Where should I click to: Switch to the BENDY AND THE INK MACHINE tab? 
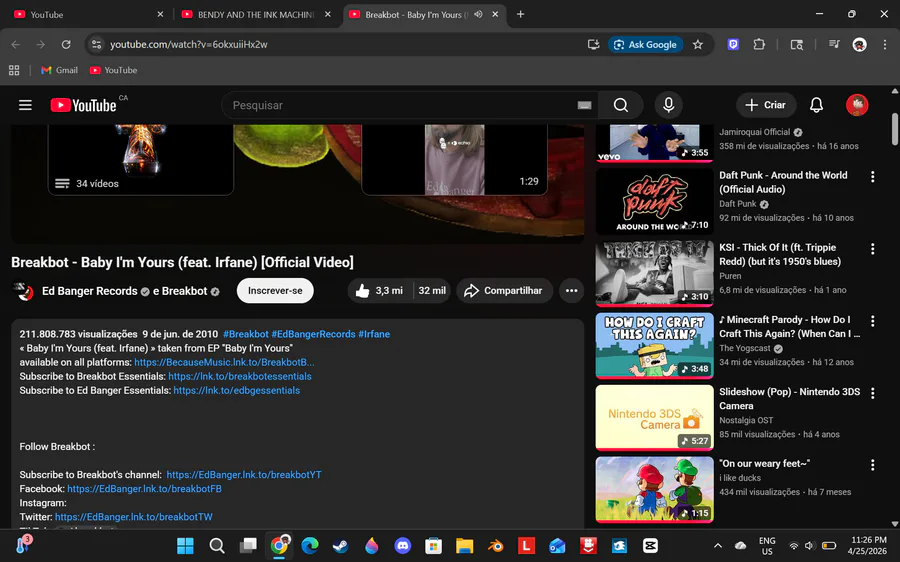pyautogui.click(x=255, y=14)
